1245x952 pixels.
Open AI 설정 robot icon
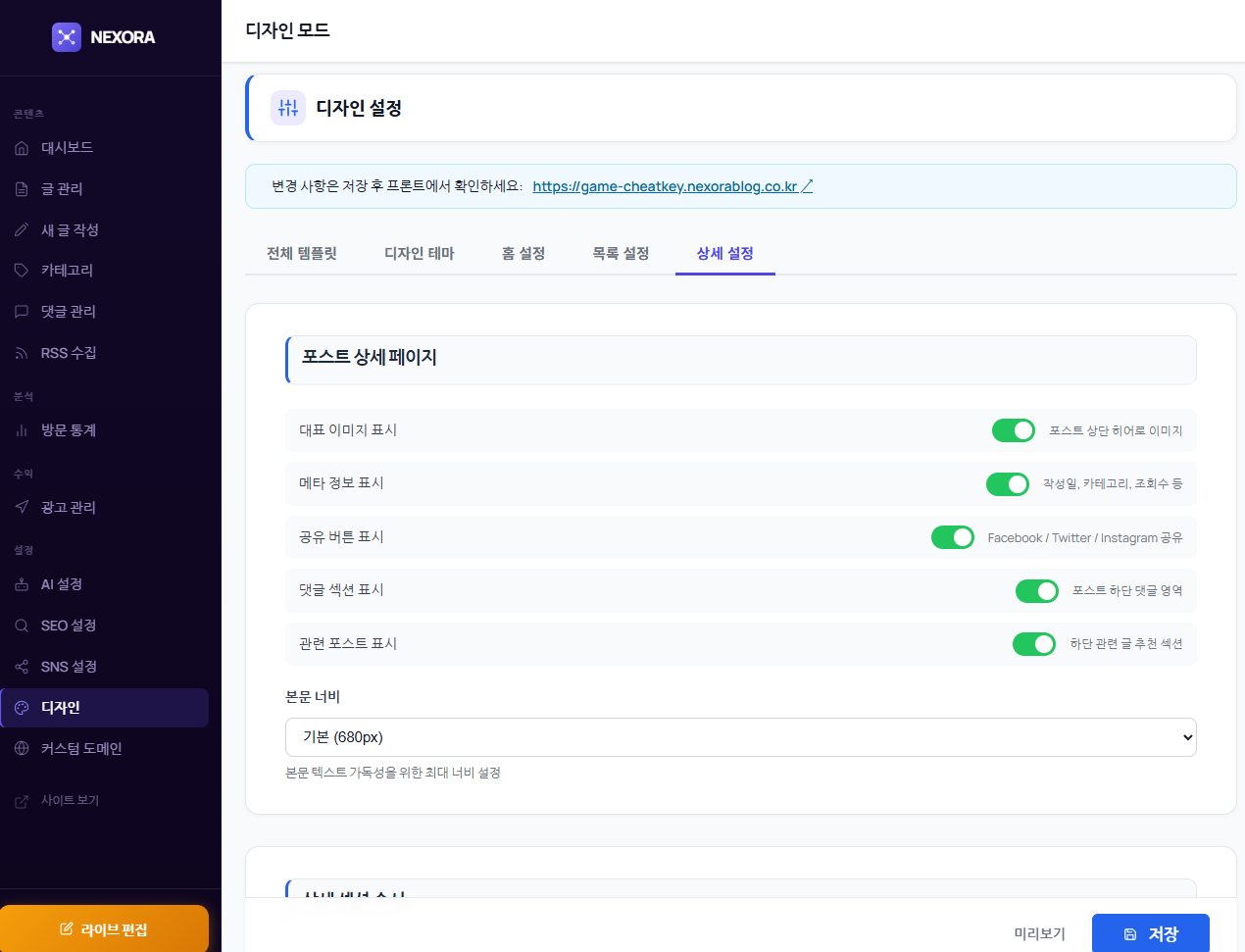(22, 584)
